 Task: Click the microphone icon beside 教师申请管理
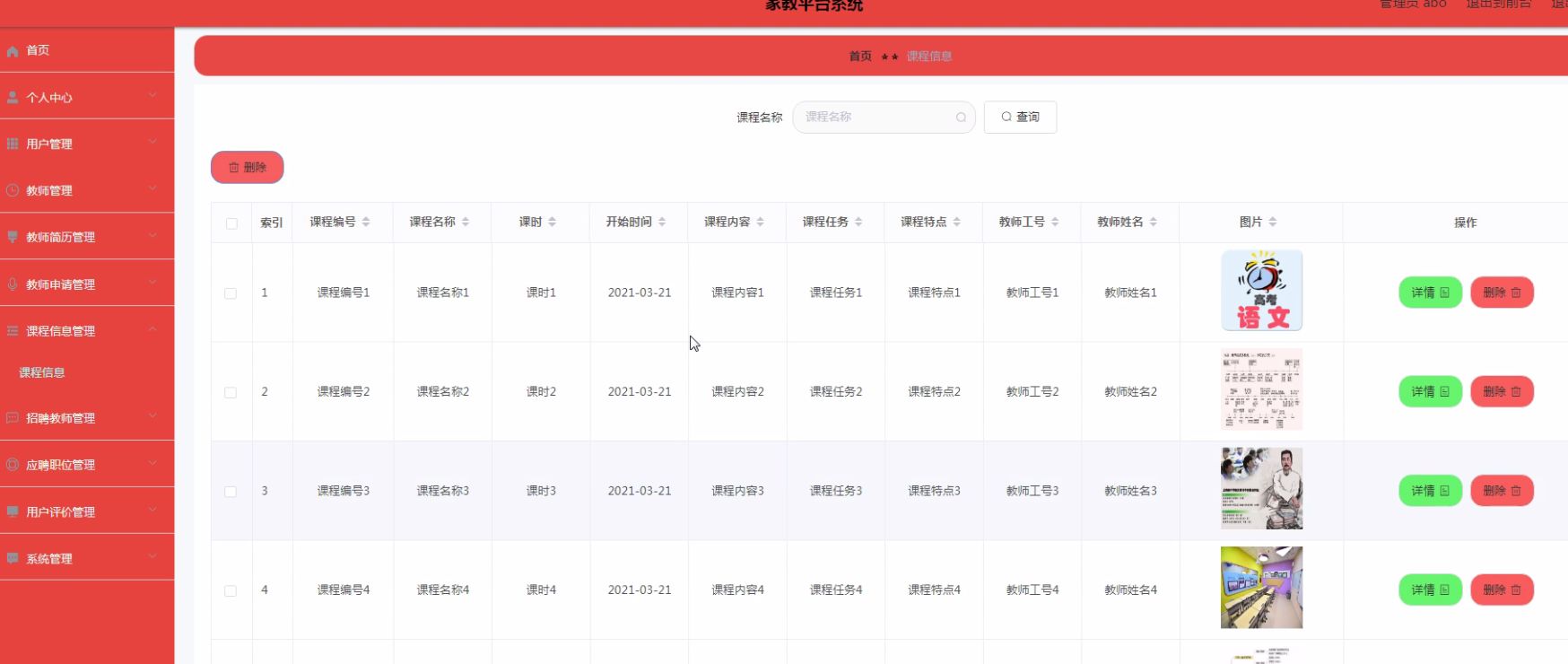coord(13,284)
